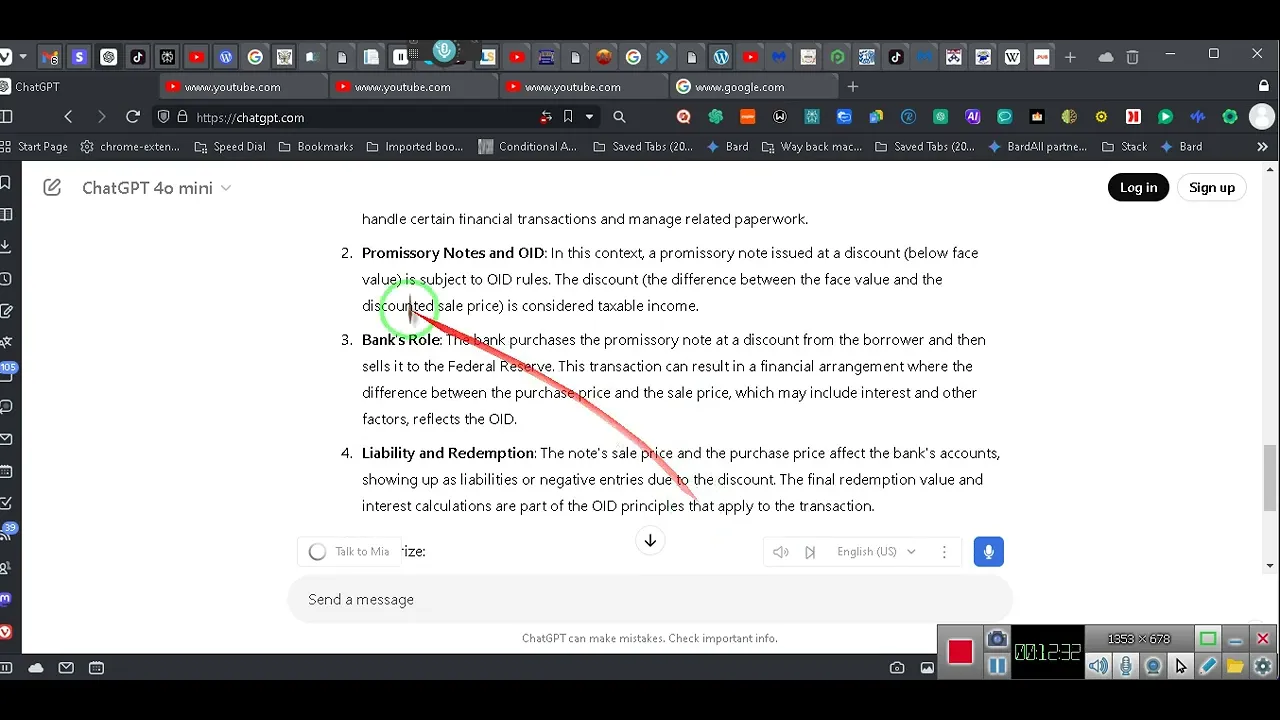This screenshot has width=1280, height=720.
Task: Click the red stop recording button
Action: [x=960, y=652]
